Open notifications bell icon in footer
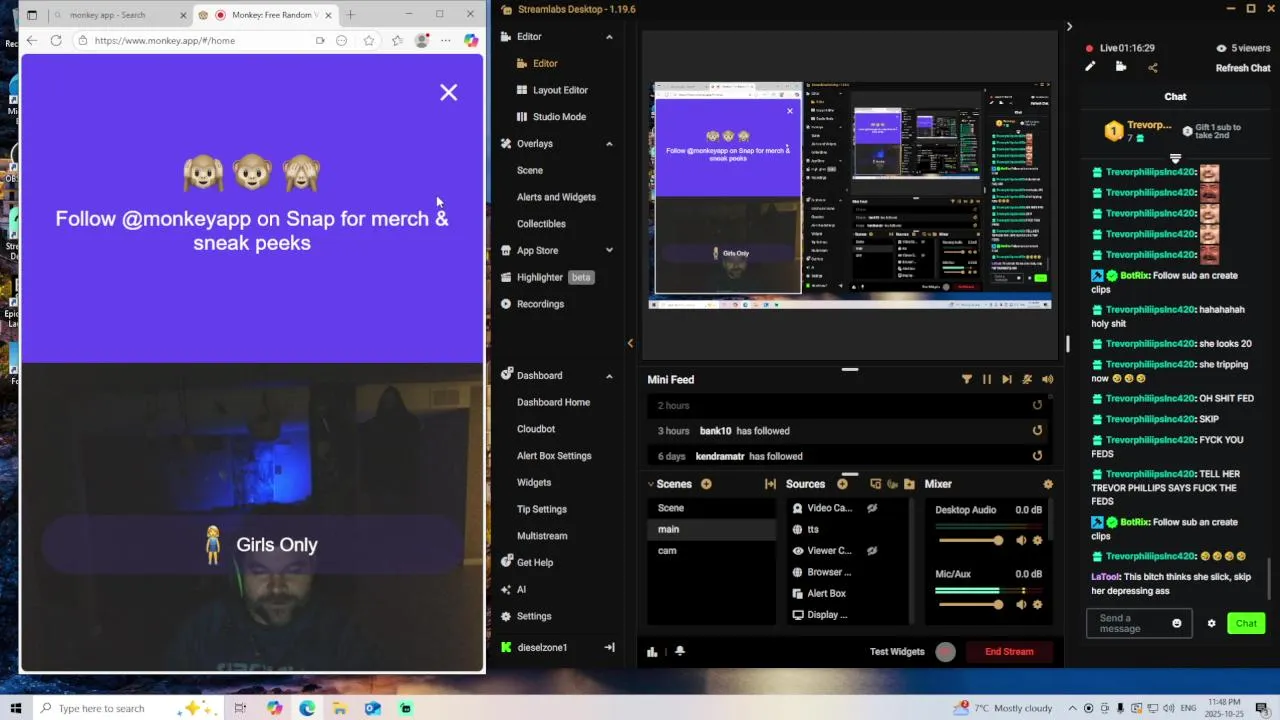The image size is (1280, 720). click(x=680, y=651)
